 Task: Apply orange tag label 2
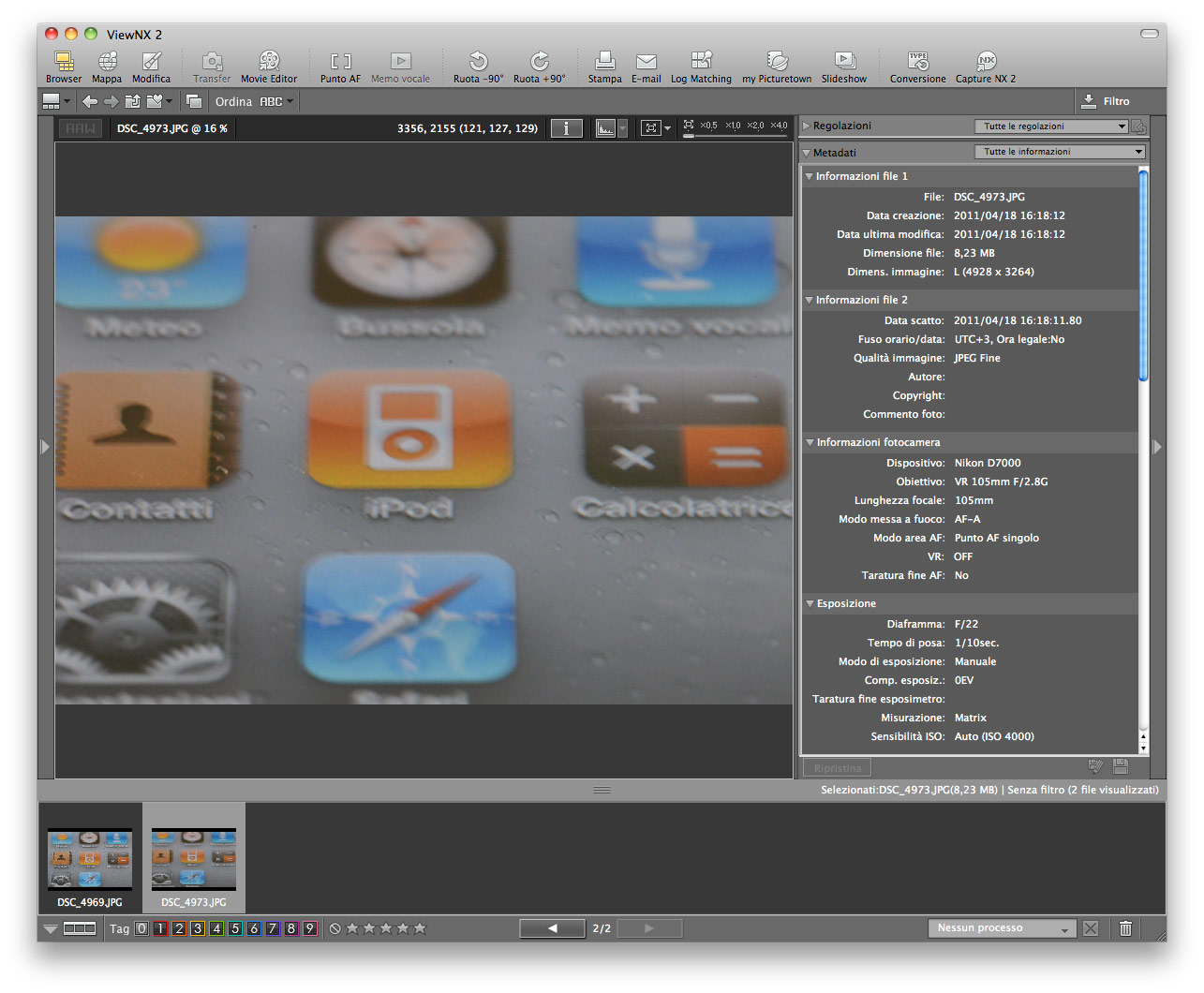tap(179, 928)
